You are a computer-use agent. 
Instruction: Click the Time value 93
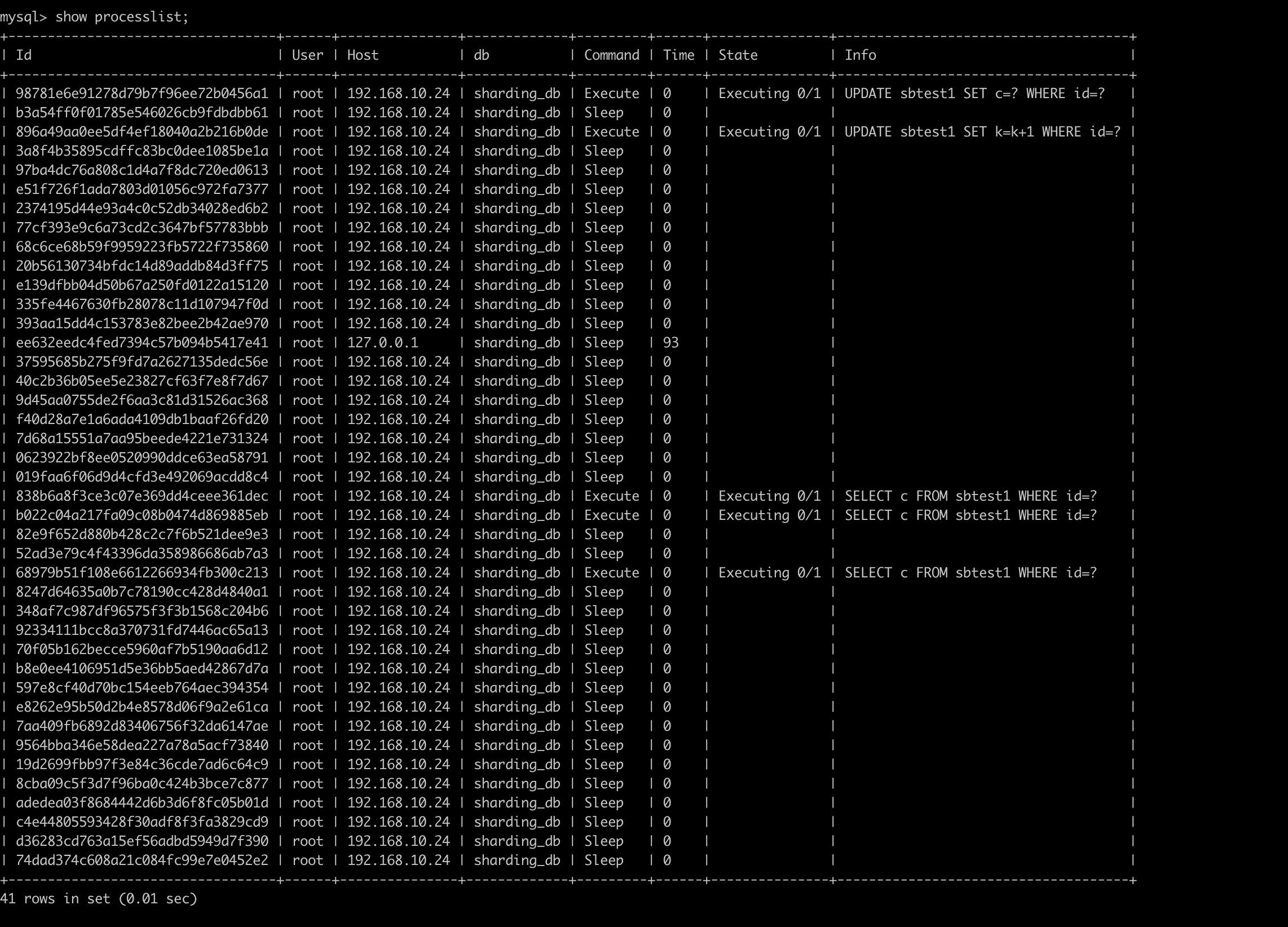click(x=670, y=343)
